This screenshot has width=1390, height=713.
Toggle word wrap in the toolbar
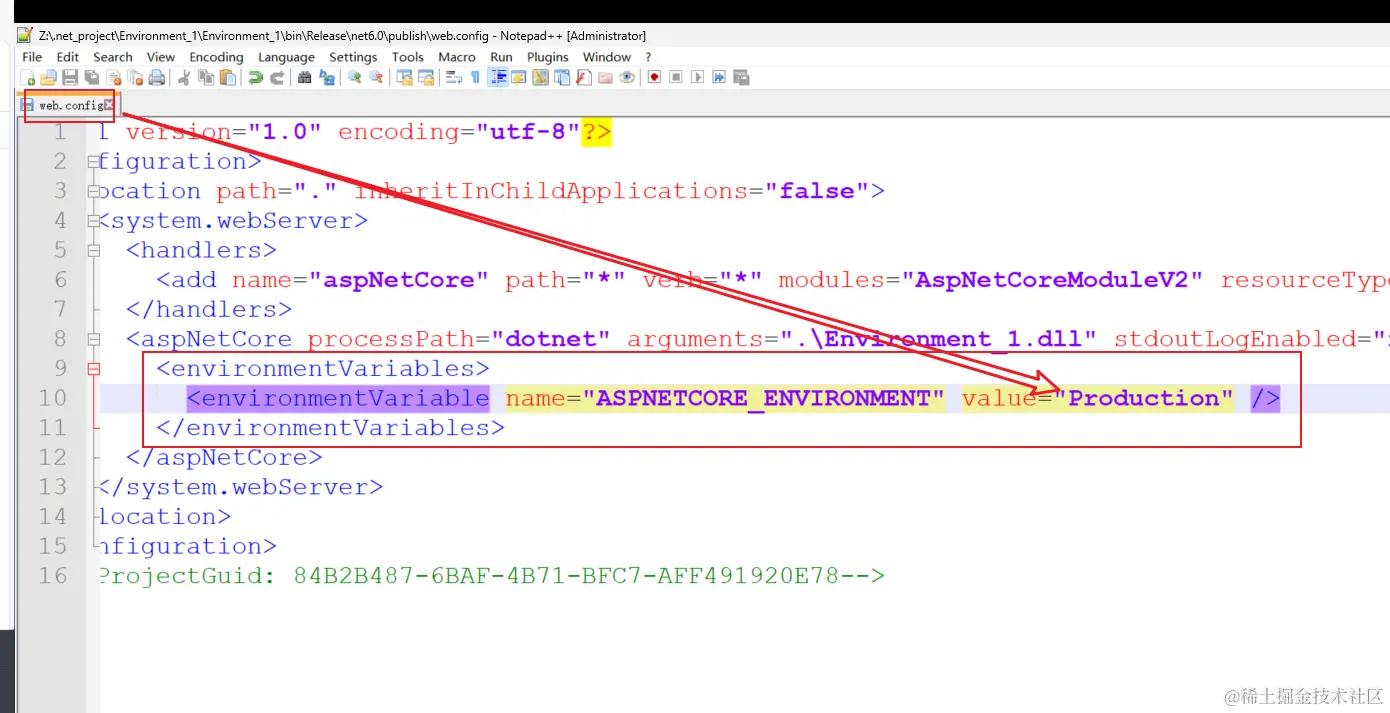pyautogui.click(x=453, y=77)
